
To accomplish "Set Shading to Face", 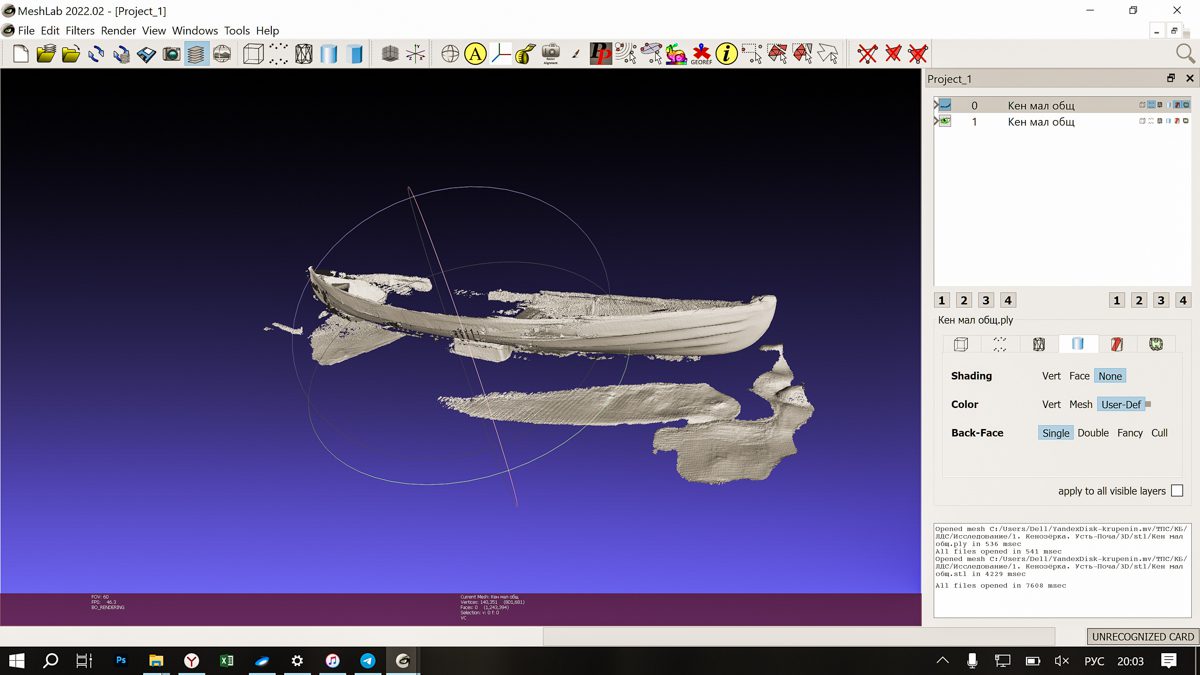I will [x=1079, y=376].
